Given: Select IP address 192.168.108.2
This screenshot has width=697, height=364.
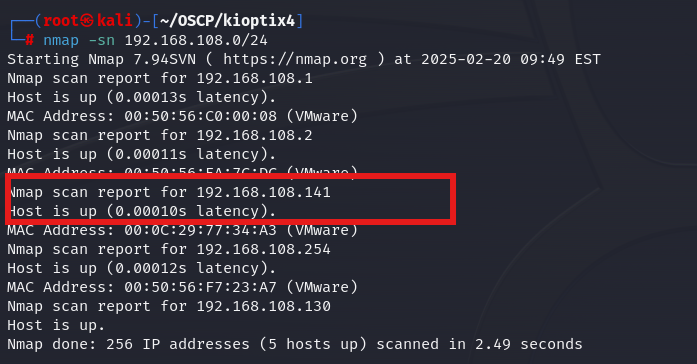Looking at the screenshot, I should click(x=254, y=135).
